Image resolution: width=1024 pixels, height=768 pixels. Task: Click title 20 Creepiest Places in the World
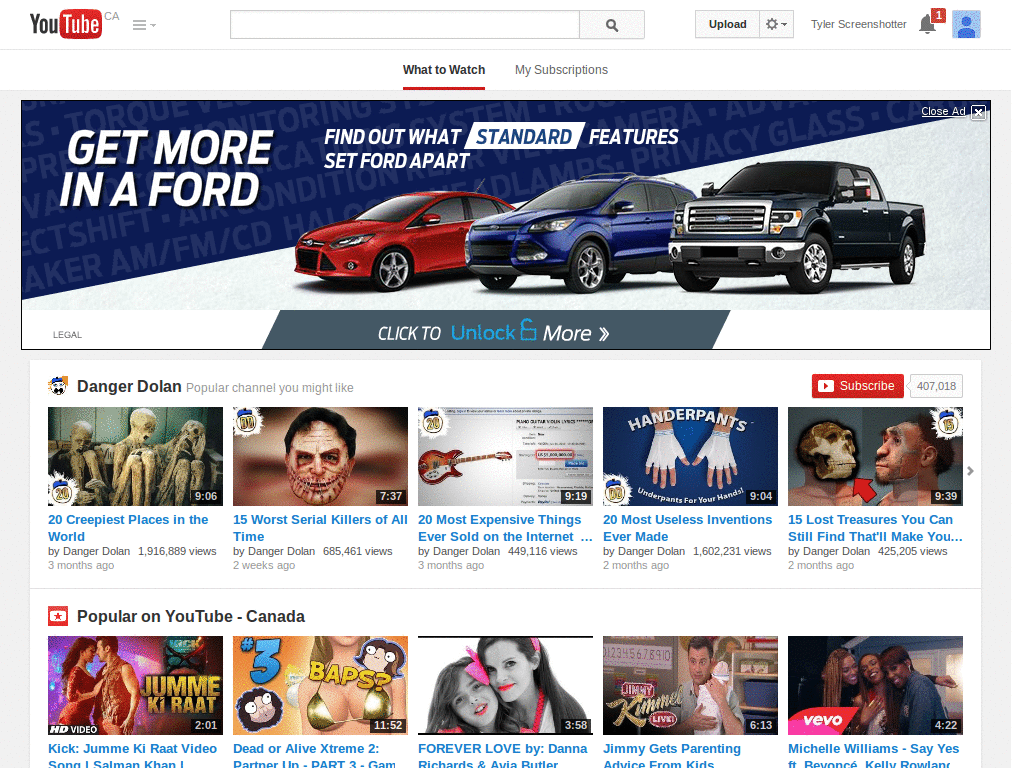[x=128, y=528]
